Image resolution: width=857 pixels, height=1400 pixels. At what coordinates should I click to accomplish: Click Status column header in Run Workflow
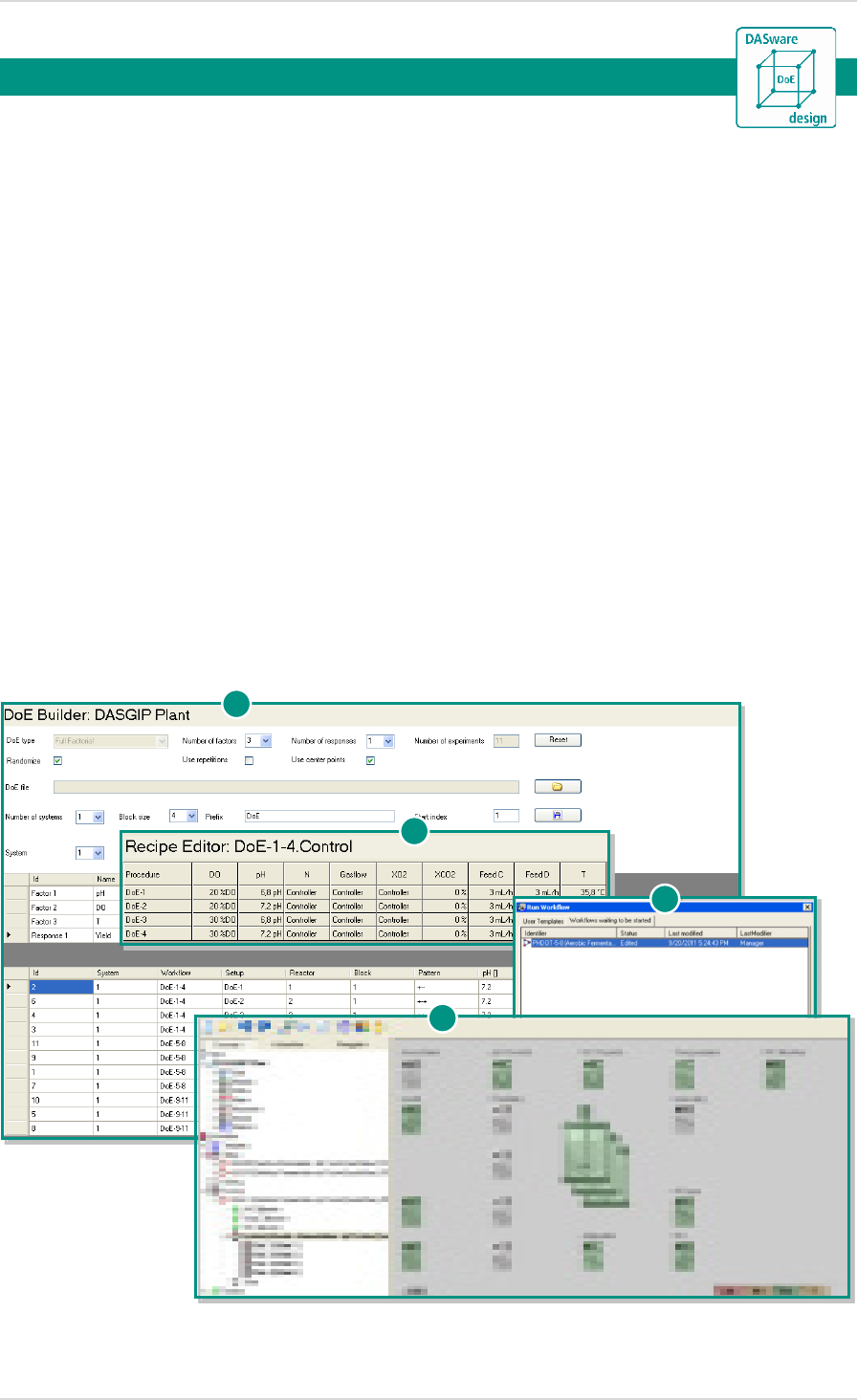(641, 932)
